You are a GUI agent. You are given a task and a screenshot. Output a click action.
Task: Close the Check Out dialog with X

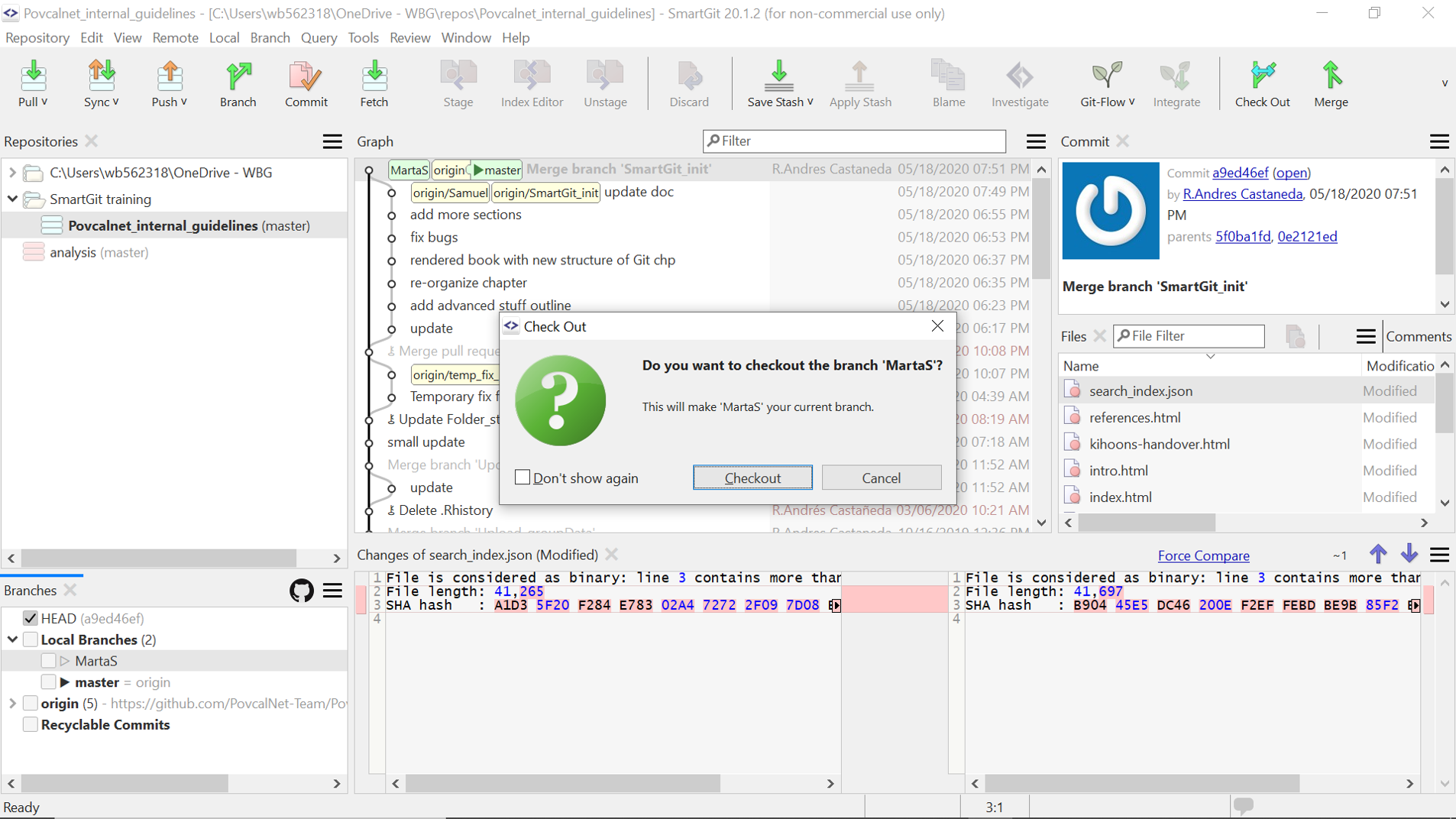click(937, 326)
